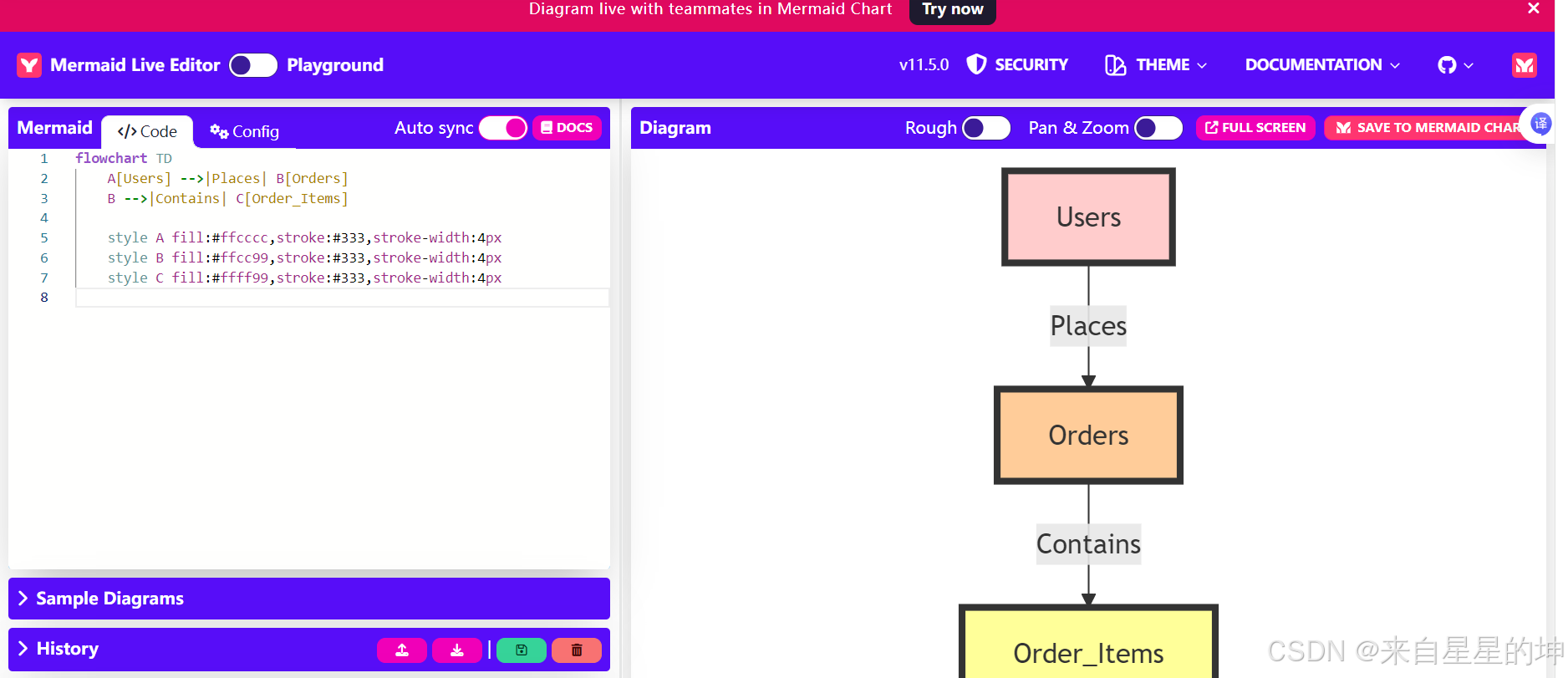Click the Places edge label
Viewport: 1568px width, 678px height.
tap(1088, 326)
